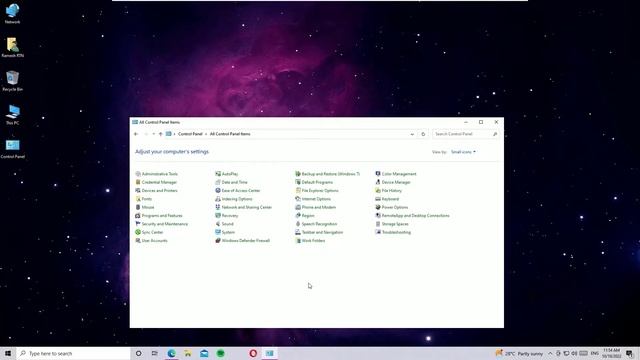
Task: Go up one level with up arrow
Action: click(x=160, y=134)
